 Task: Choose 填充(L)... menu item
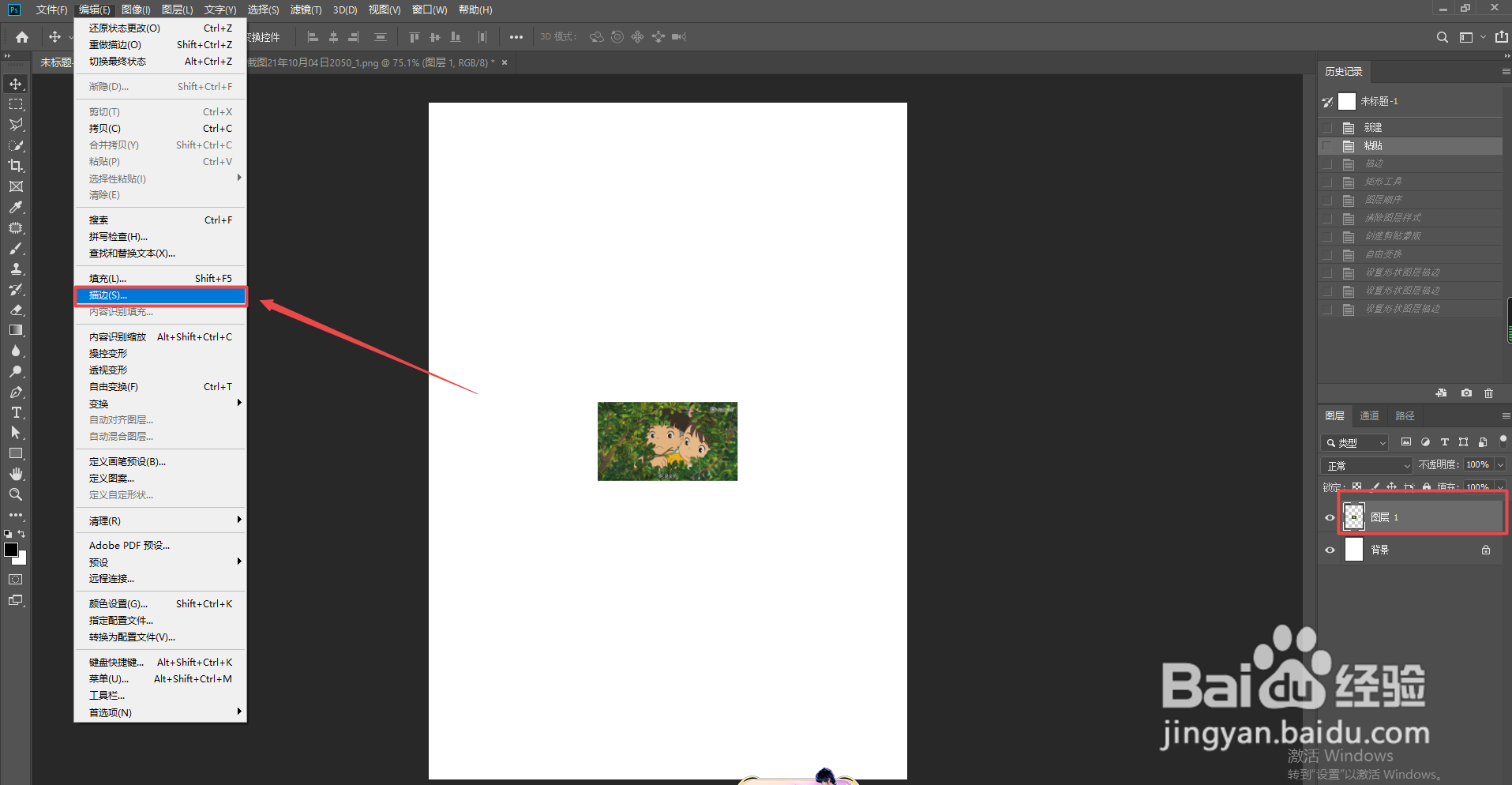tap(160, 278)
